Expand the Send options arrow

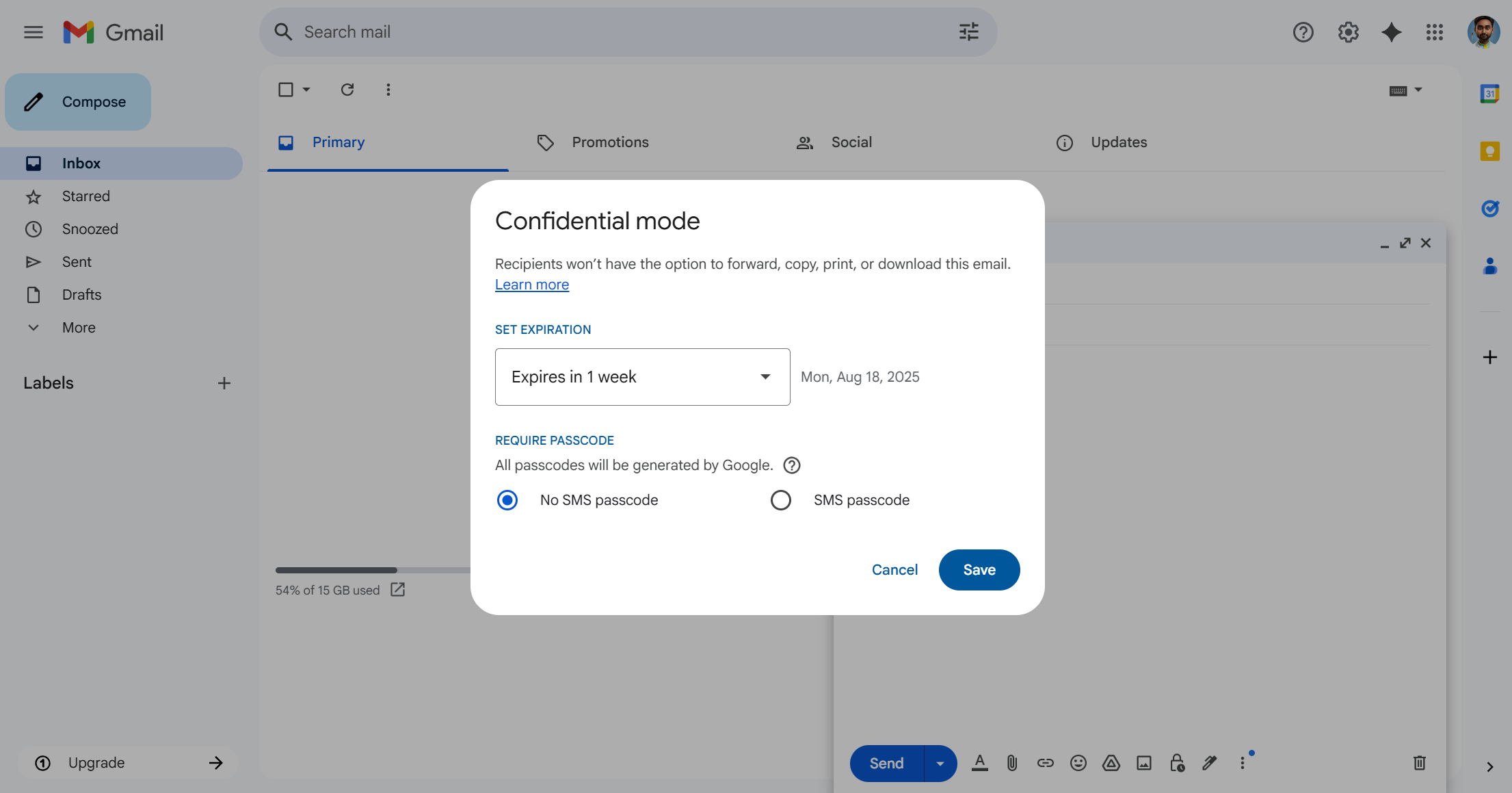point(940,763)
